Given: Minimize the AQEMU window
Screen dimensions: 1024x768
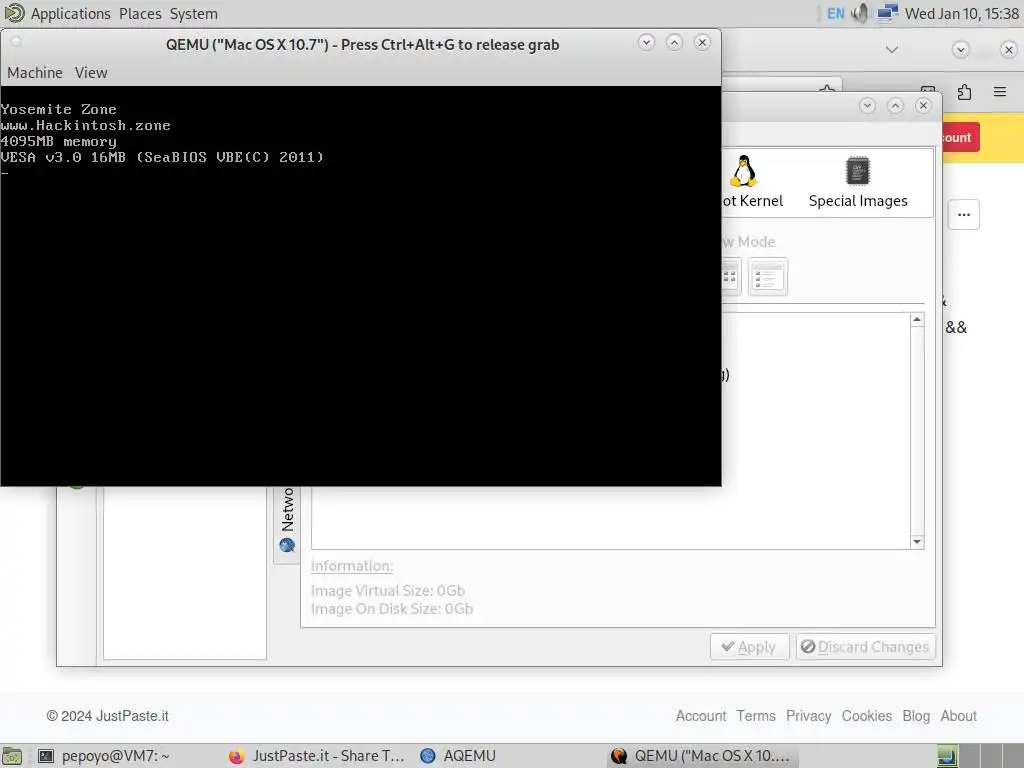Looking at the screenshot, I should click(x=867, y=105).
